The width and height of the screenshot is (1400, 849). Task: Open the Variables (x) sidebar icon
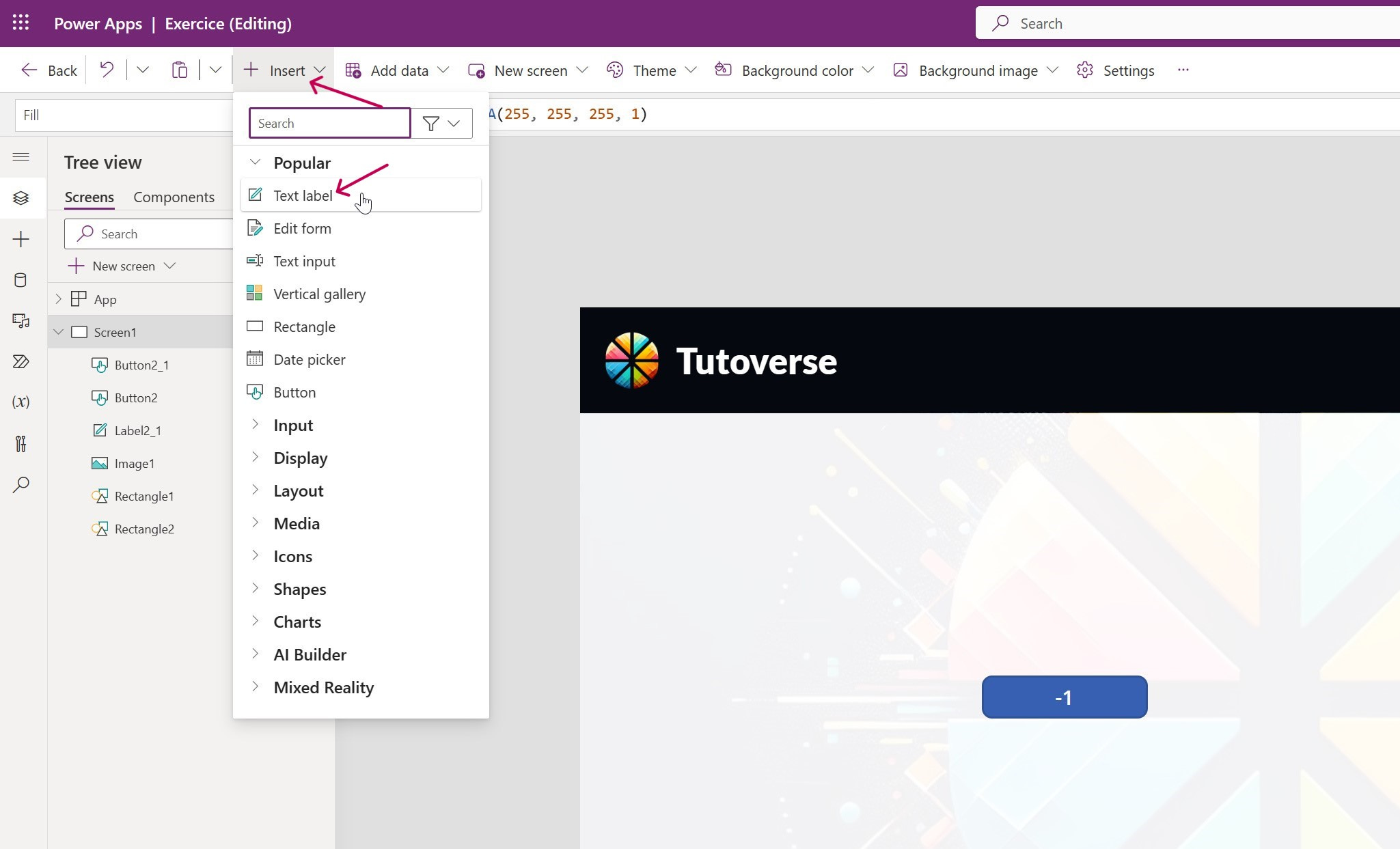20,402
